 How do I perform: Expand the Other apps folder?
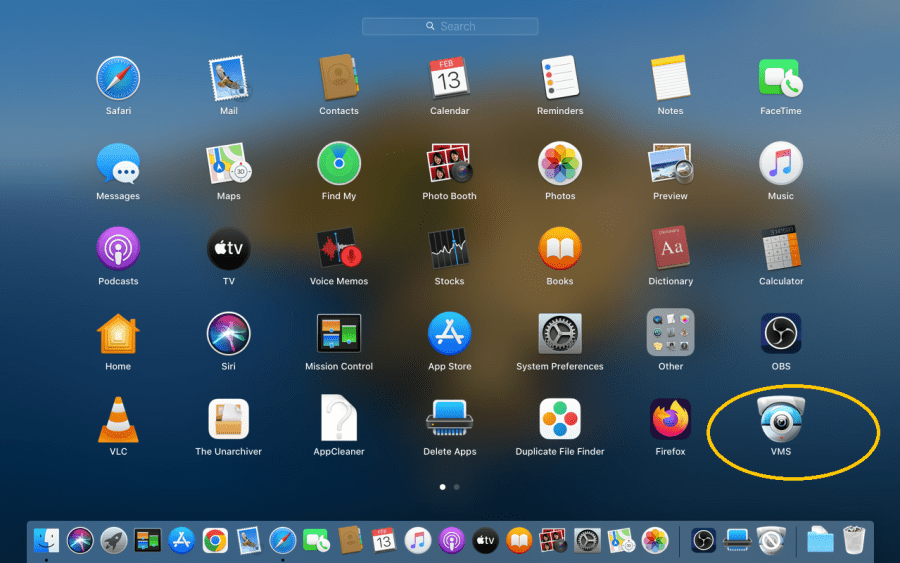[x=670, y=334]
